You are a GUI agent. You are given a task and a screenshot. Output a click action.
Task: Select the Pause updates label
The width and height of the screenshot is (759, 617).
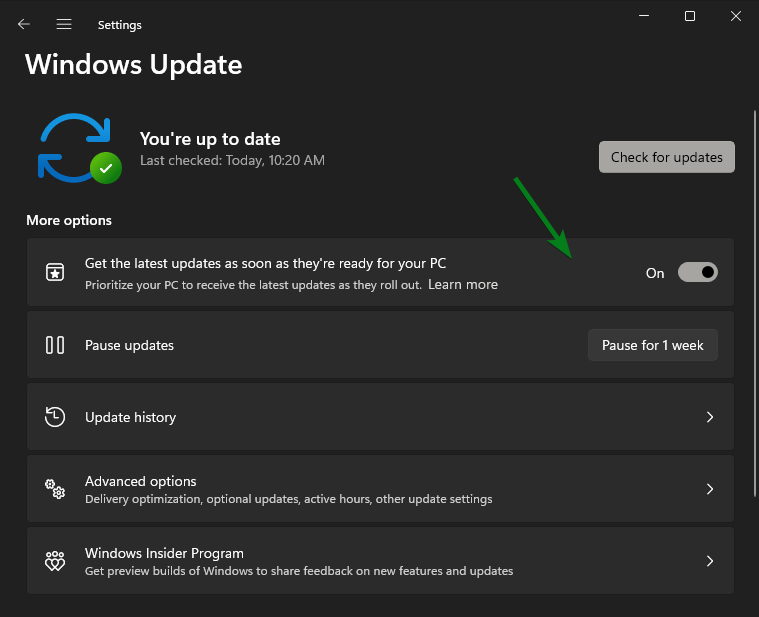tap(129, 345)
